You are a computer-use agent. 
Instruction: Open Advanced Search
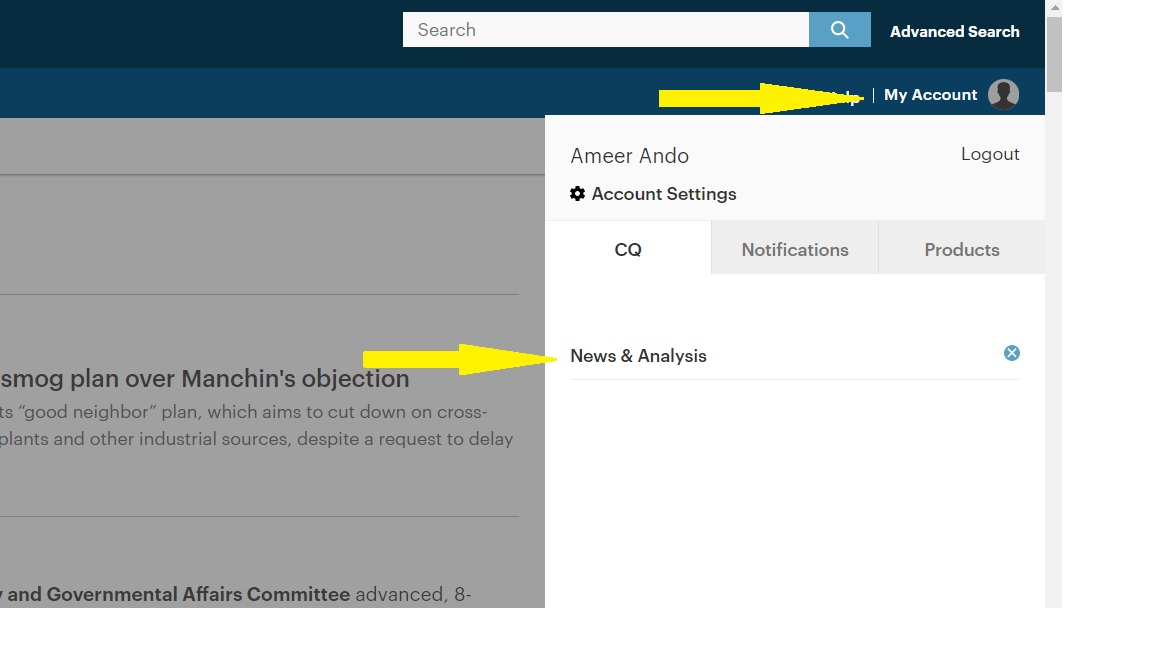954,32
